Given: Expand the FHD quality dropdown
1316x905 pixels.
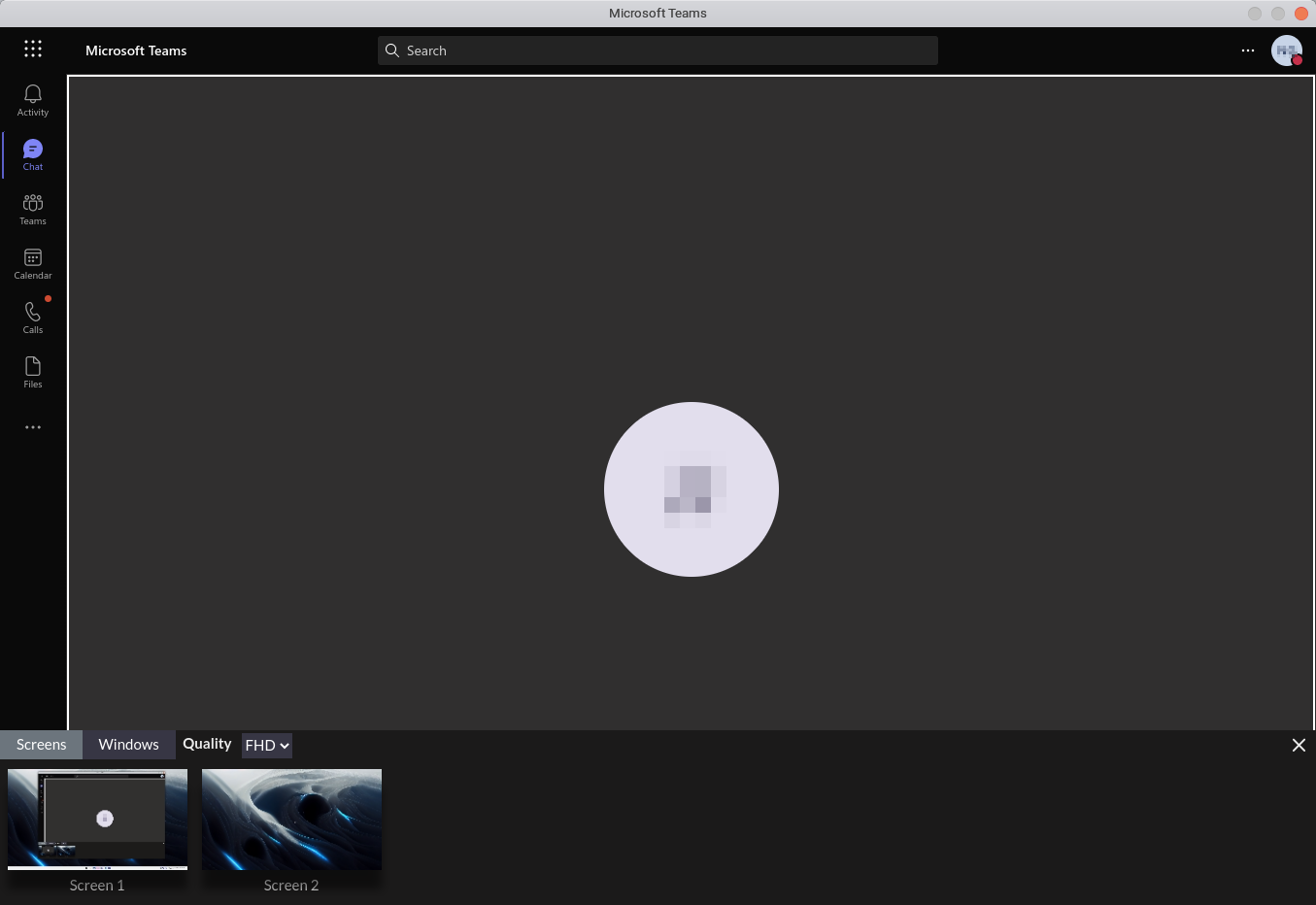Looking at the screenshot, I should click(267, 746).
